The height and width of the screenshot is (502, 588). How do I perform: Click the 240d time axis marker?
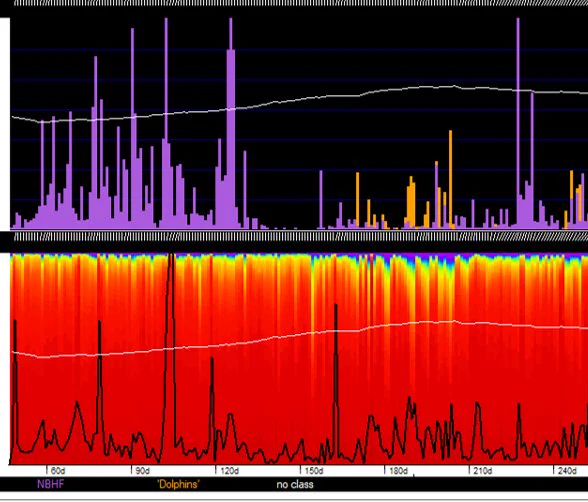click(x=567, y=471)
